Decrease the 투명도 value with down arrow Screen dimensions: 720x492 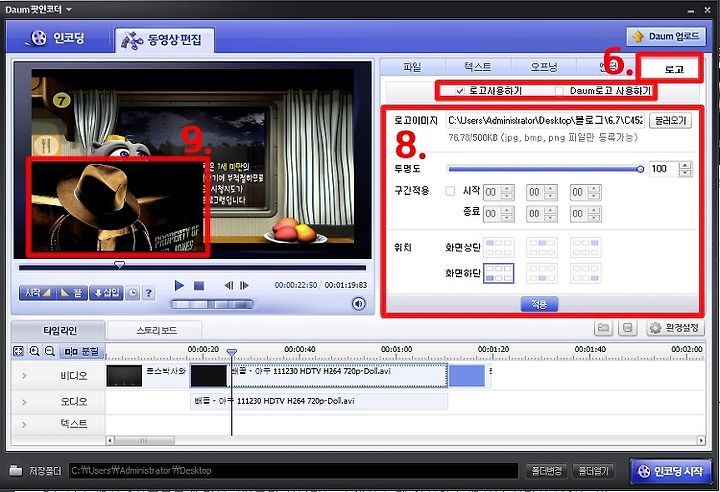point(685,172)
